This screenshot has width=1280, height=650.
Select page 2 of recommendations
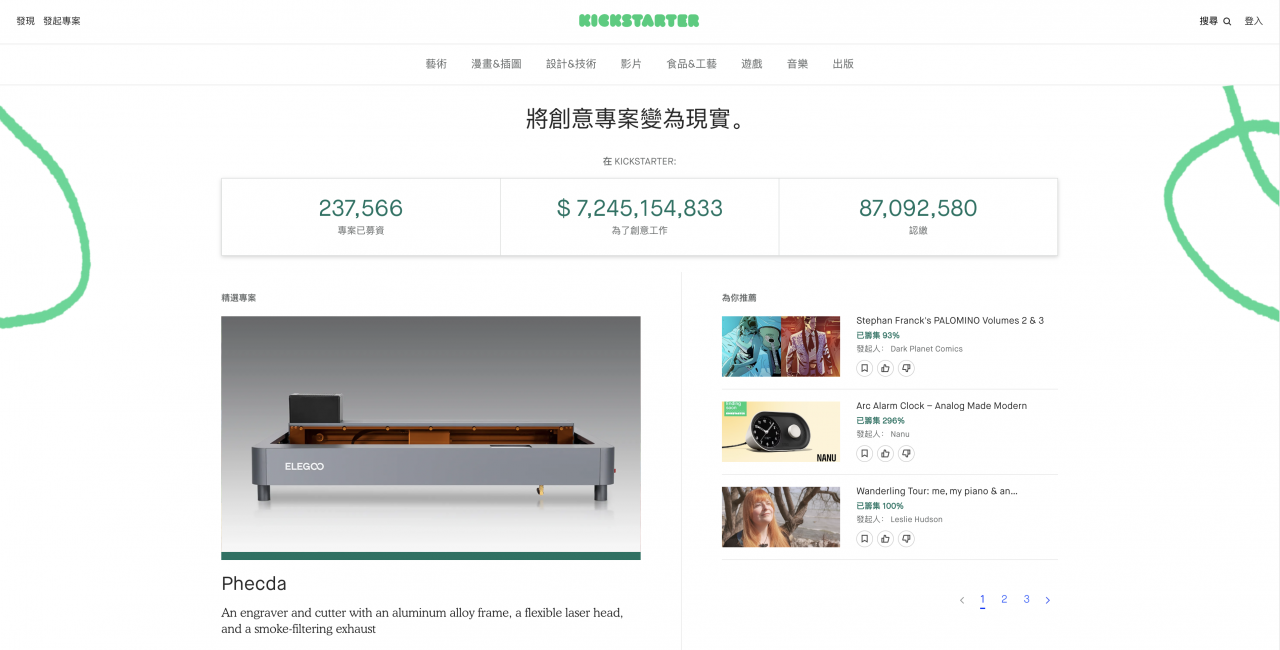(x=1004, y=600)
